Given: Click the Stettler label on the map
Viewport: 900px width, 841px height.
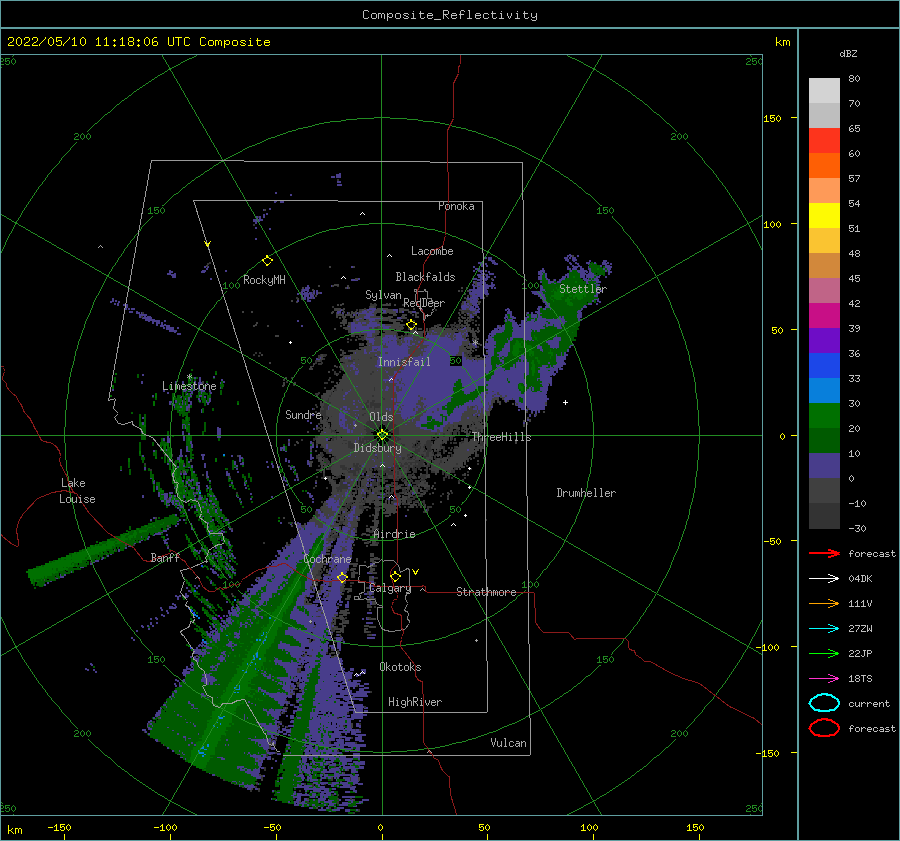Looking at the screenshot, I should [x=583, y=289].
